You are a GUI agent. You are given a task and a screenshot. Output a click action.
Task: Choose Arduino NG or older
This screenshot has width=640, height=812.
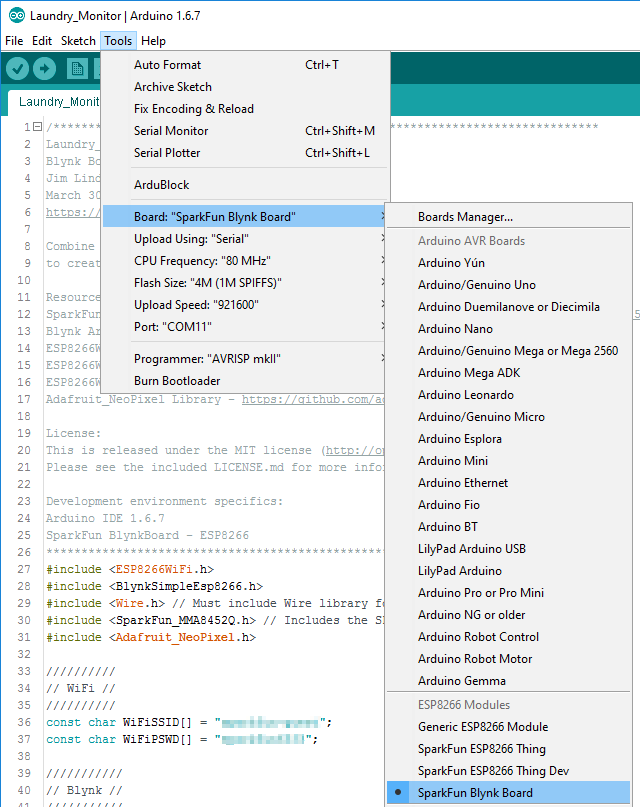tap(508, 615)
